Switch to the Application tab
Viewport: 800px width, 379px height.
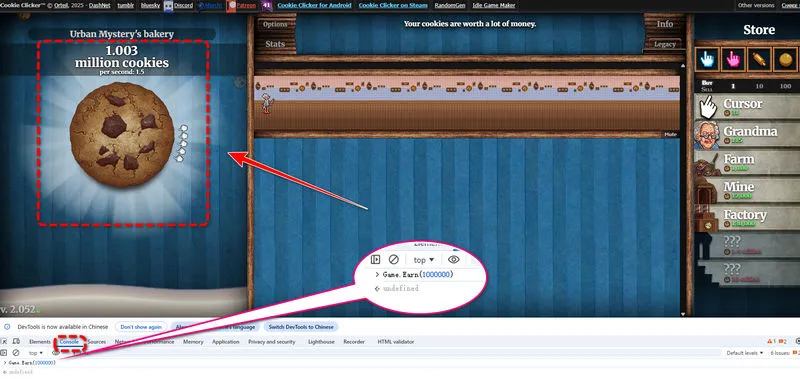[x=226, y=342]
